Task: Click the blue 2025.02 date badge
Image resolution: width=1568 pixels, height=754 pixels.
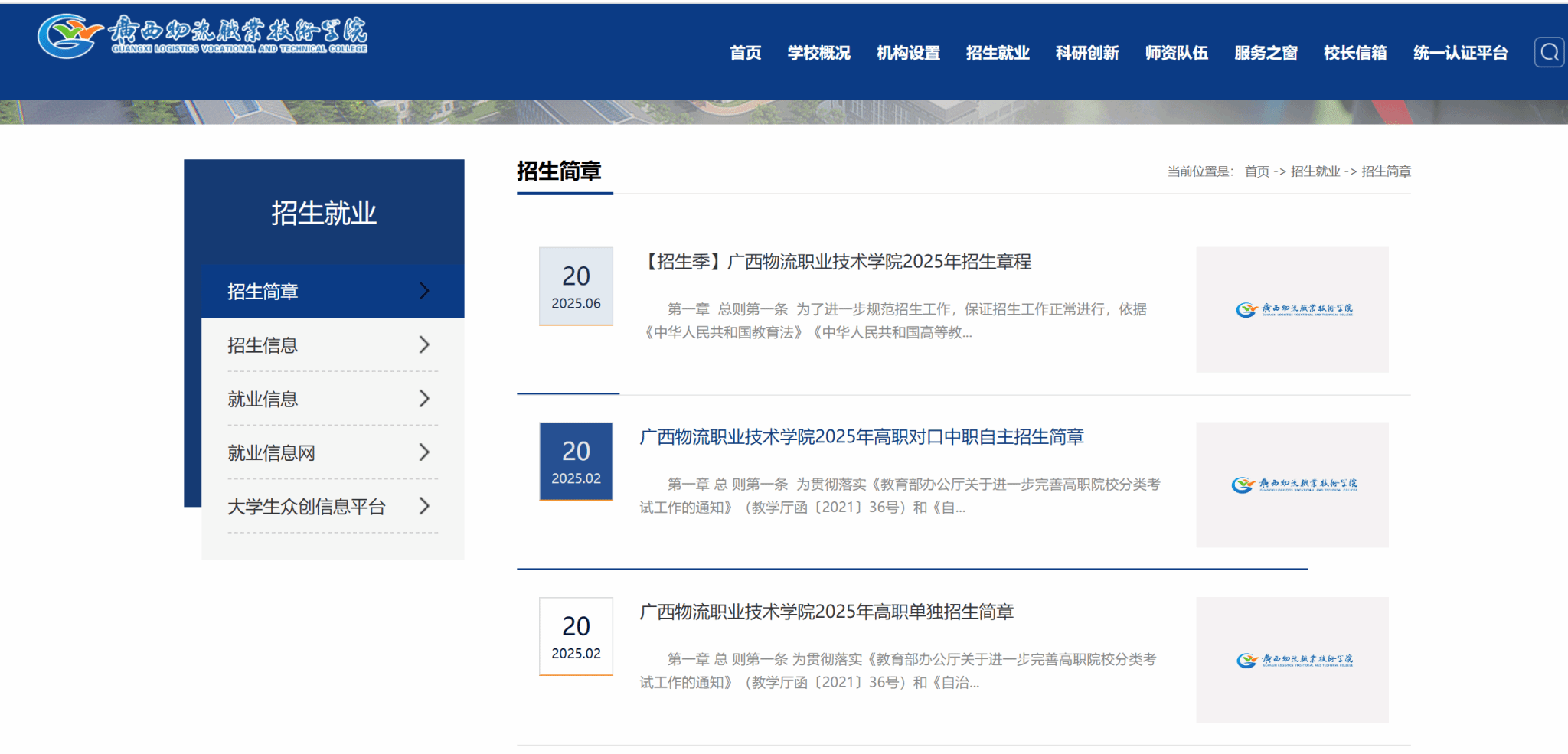Action: pos(576,462)
